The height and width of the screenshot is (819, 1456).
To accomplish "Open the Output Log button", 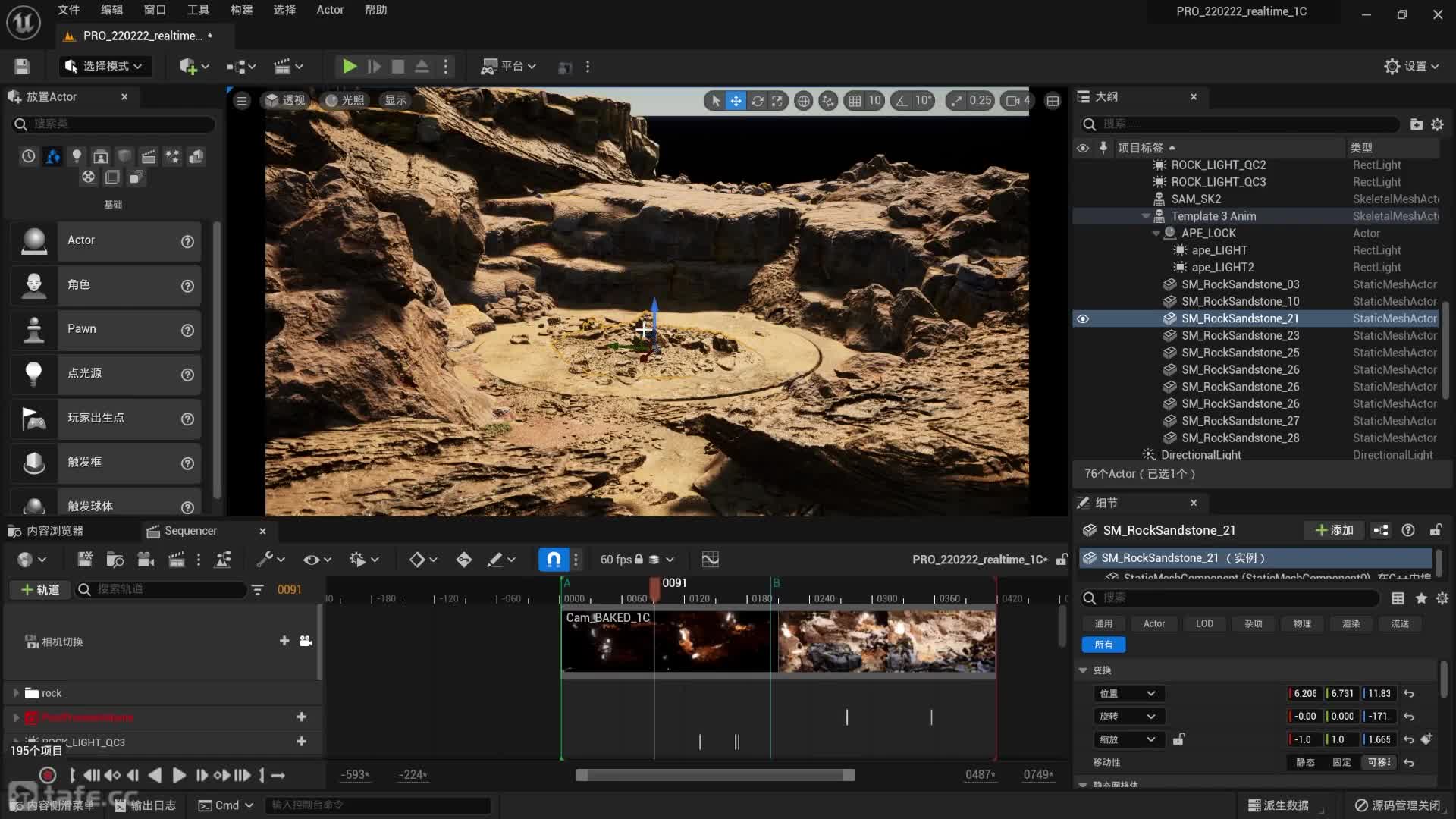I will coord(146,805).
